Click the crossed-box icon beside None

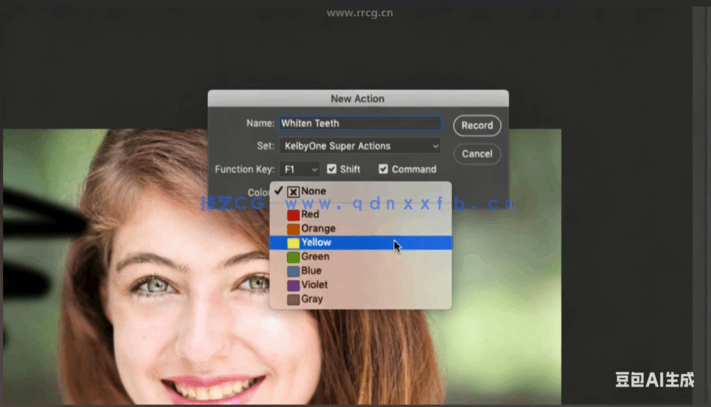pyautogui.click(x=293, y=192)
